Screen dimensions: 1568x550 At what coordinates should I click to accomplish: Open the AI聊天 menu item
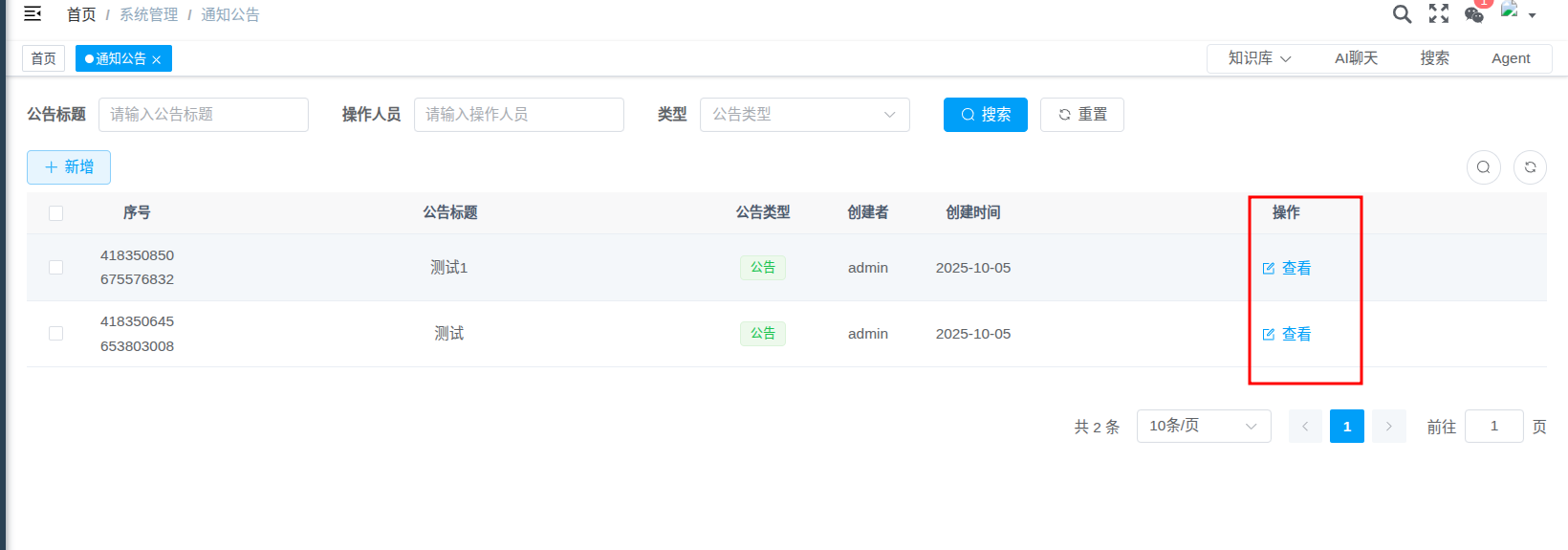pos(1356,58)
